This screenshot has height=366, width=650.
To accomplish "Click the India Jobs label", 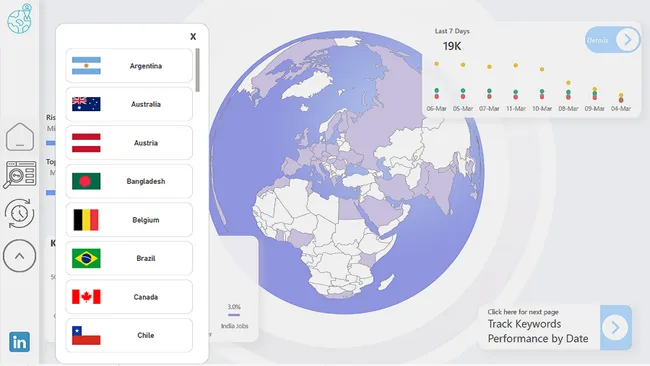I will coord(234,326).
